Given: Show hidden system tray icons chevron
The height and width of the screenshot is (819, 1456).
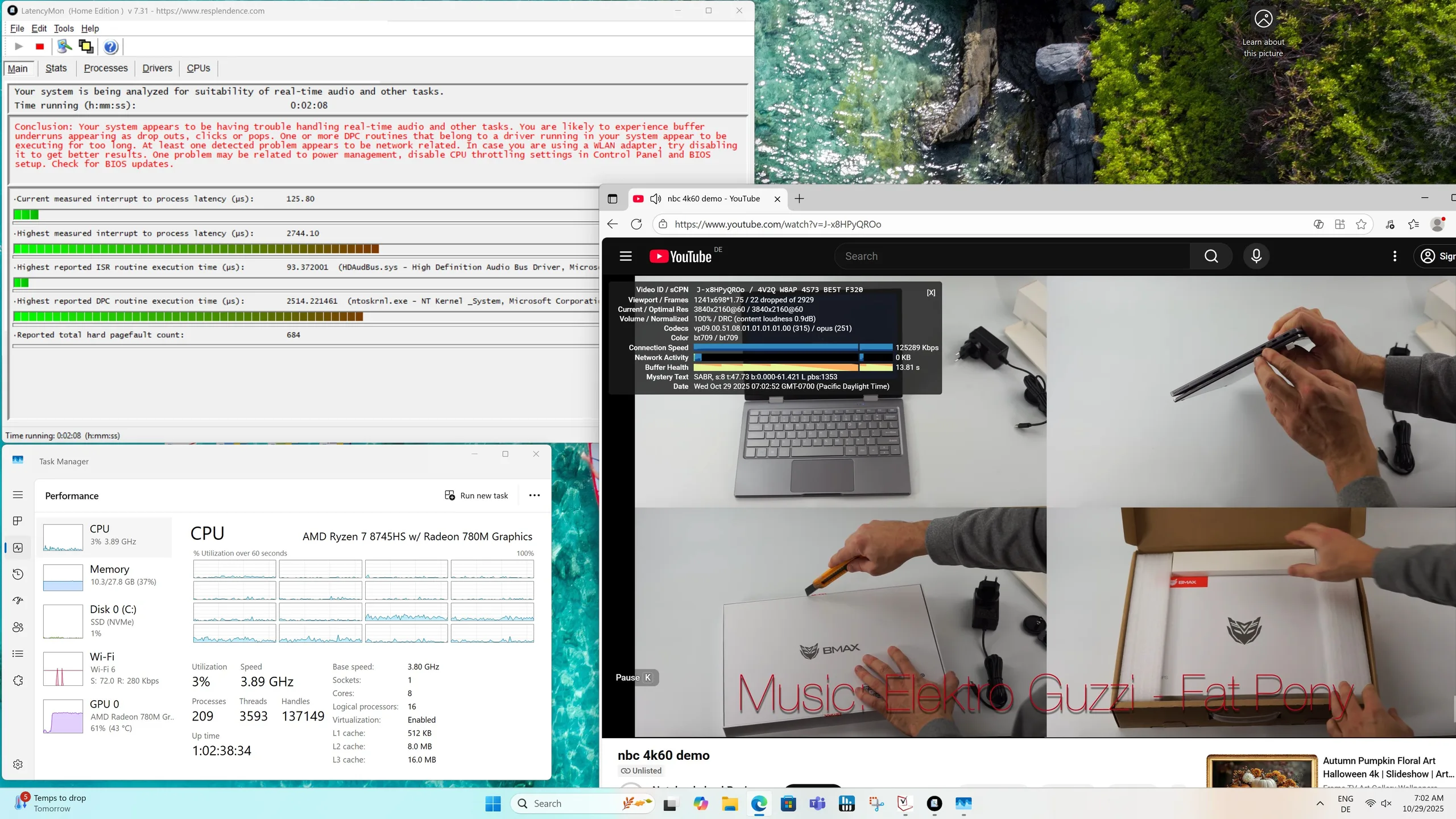Looking at the screenshot, I should tap(1320, 803).
